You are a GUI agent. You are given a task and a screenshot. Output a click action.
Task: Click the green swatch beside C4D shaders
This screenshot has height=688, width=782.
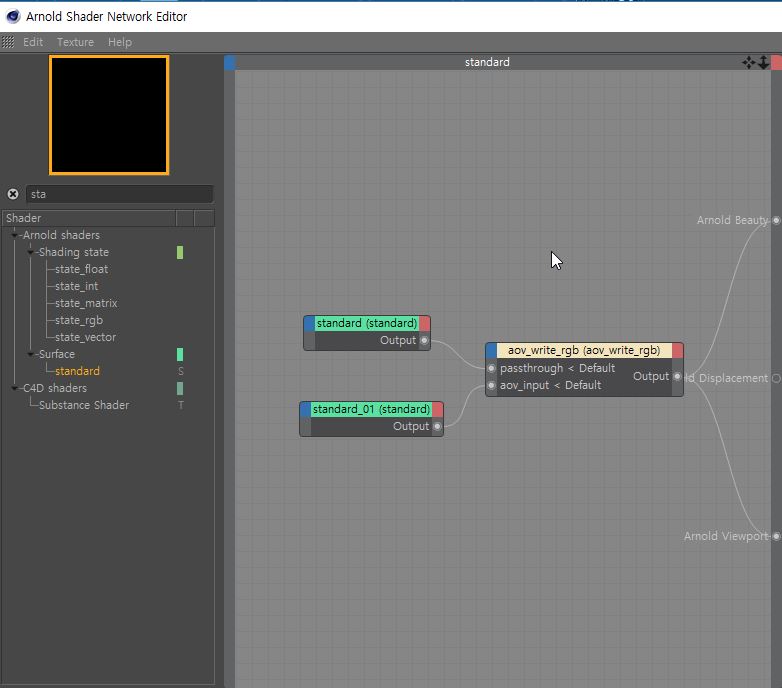tap(180, 388)
